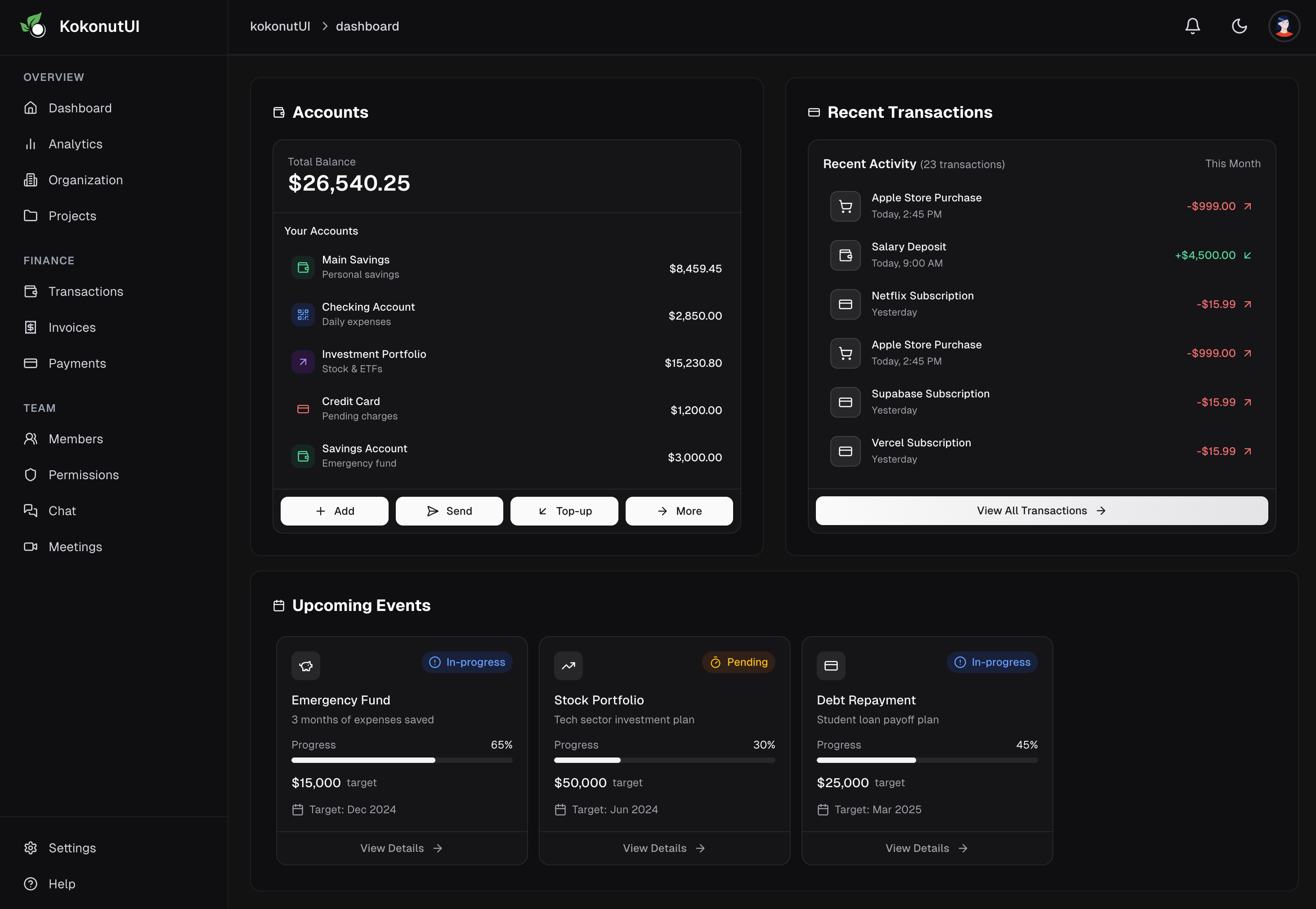Open the notifications bell icon
Viewport: 1316px width, 909px height.
point(1192,26)
